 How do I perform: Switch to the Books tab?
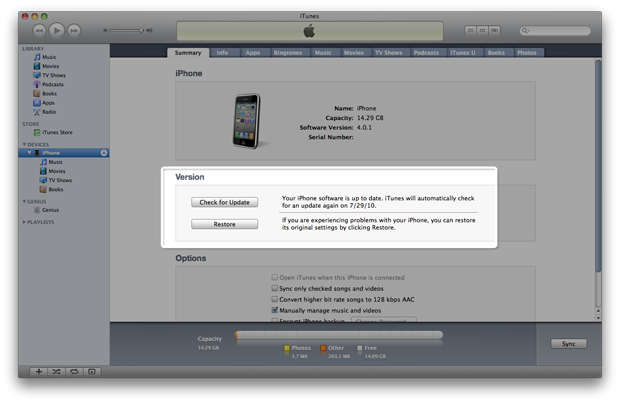(x=496, y=53)
